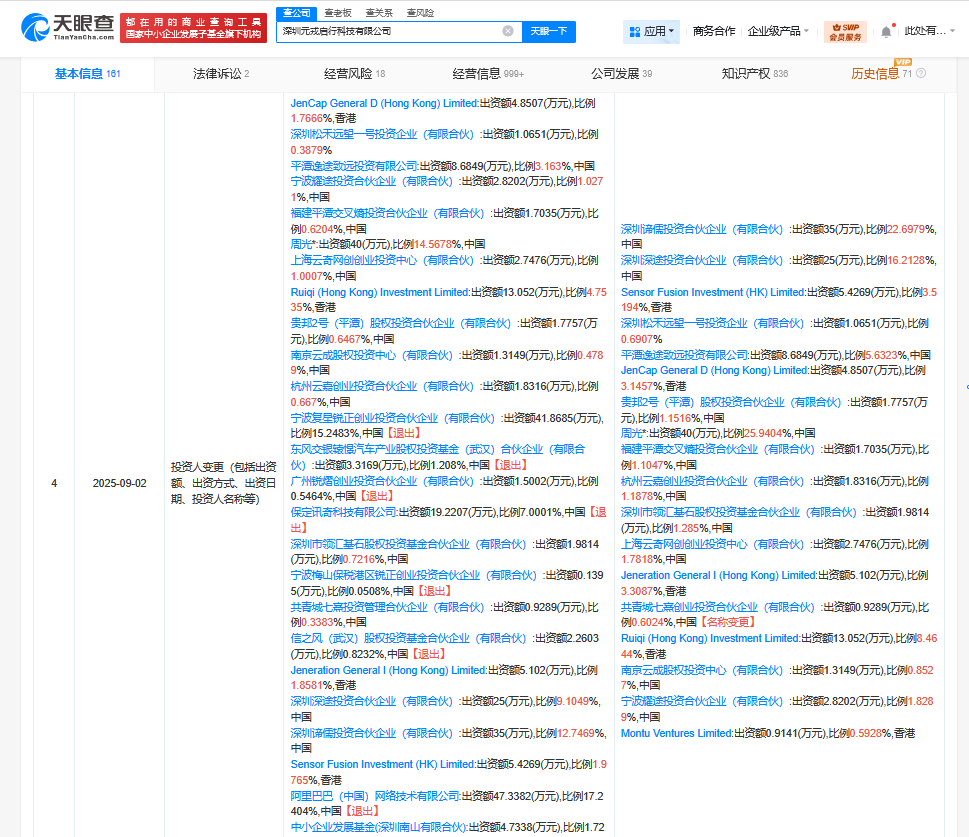
Task: Click the 天眼一下 search button
Action: (x=548, y=32)
